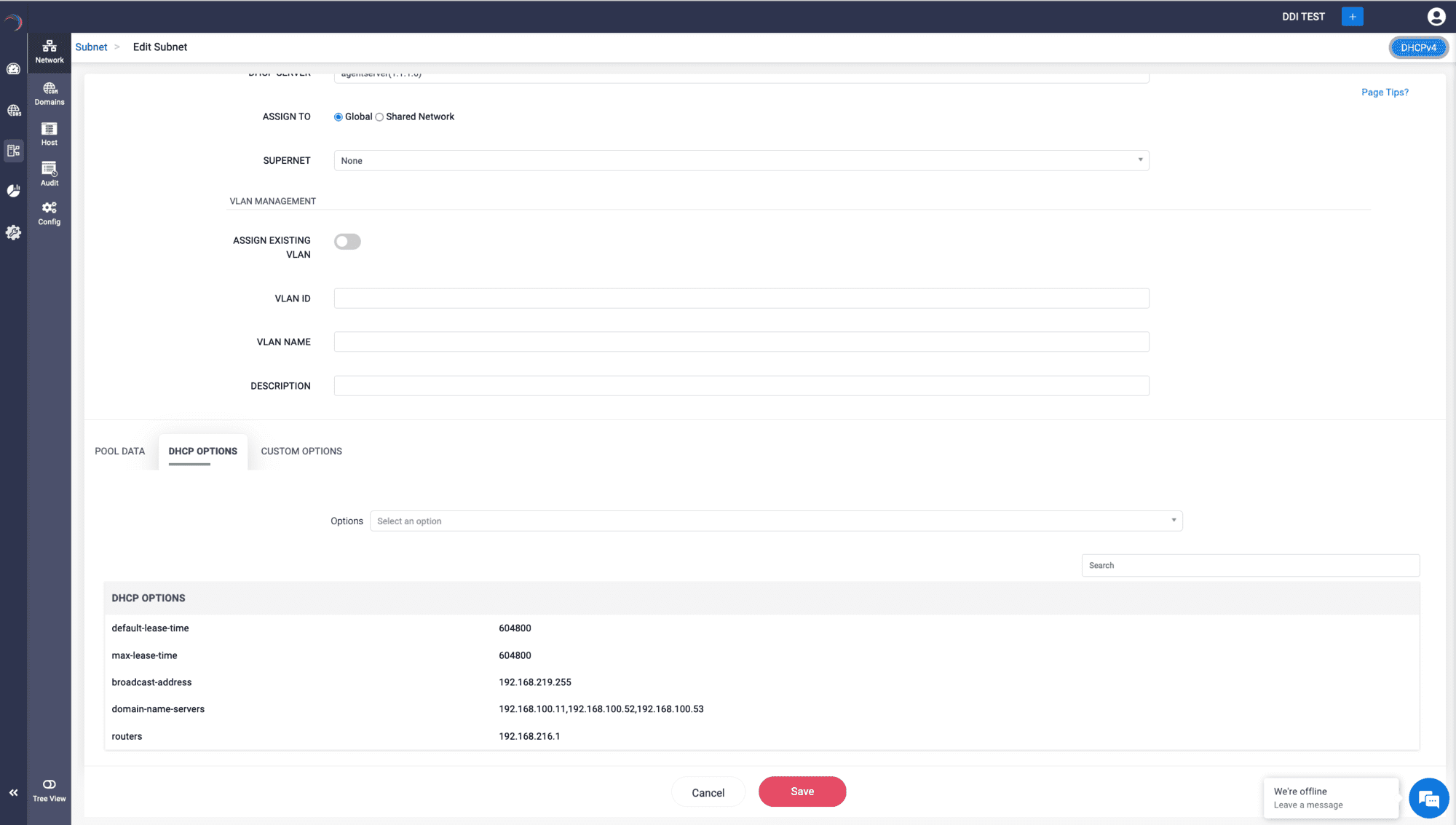Select the Global radio button
This screenshot has height=825, width=1456.
(339, 117)
